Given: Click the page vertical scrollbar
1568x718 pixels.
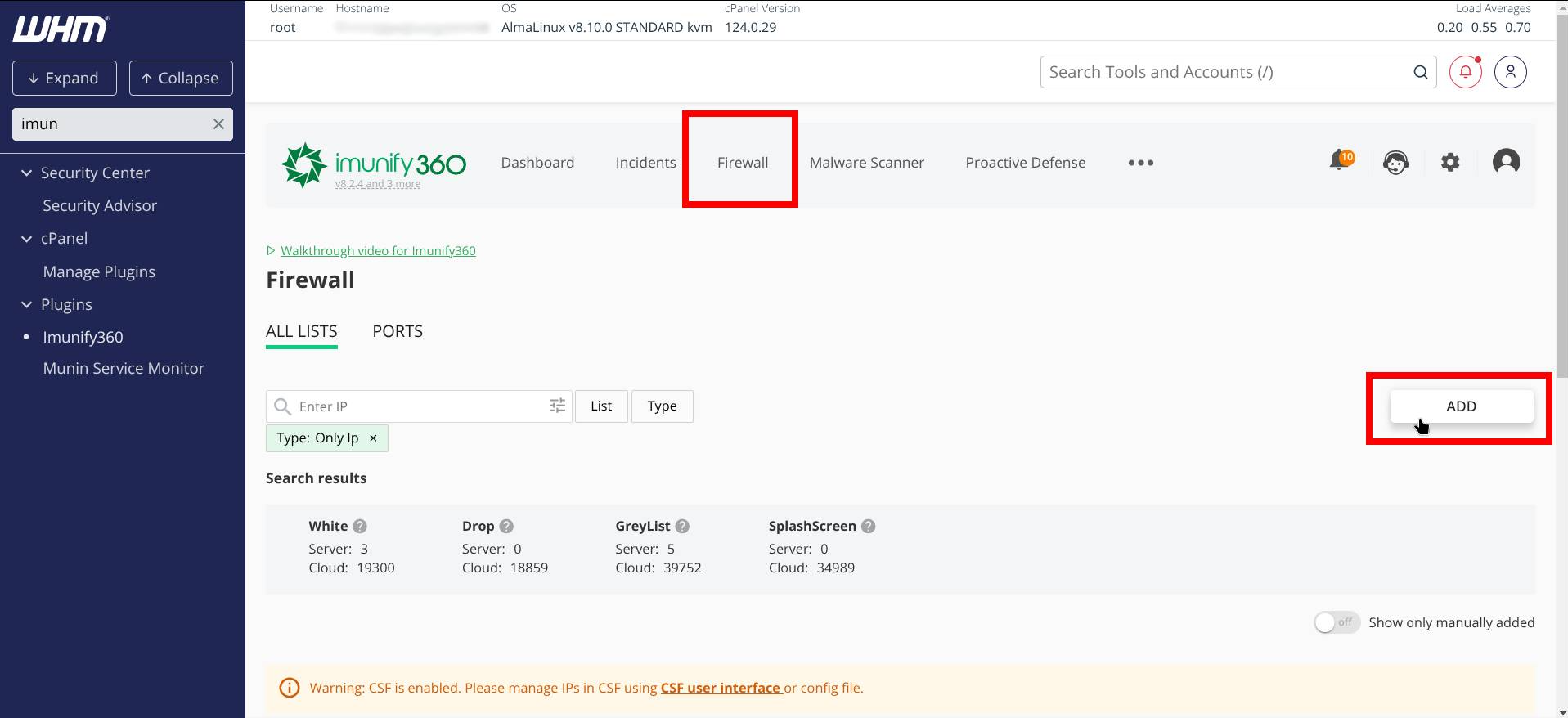Looking at the screenshot, I should click(x=1561, y=196).
